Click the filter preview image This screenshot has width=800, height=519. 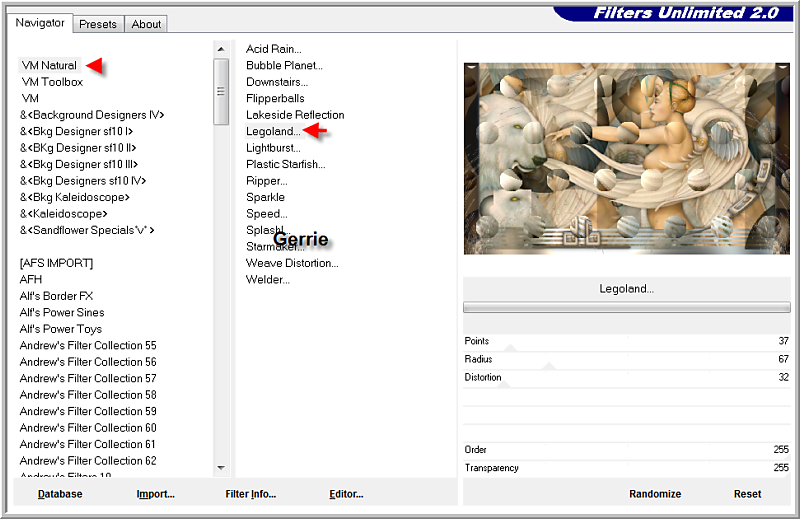tap(627, 158)
